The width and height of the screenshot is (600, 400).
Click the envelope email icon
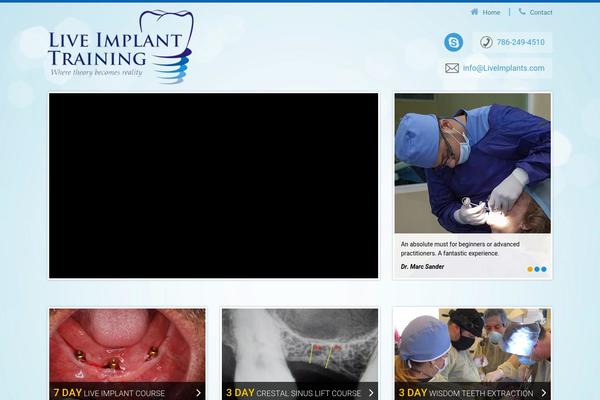[452, 68]
